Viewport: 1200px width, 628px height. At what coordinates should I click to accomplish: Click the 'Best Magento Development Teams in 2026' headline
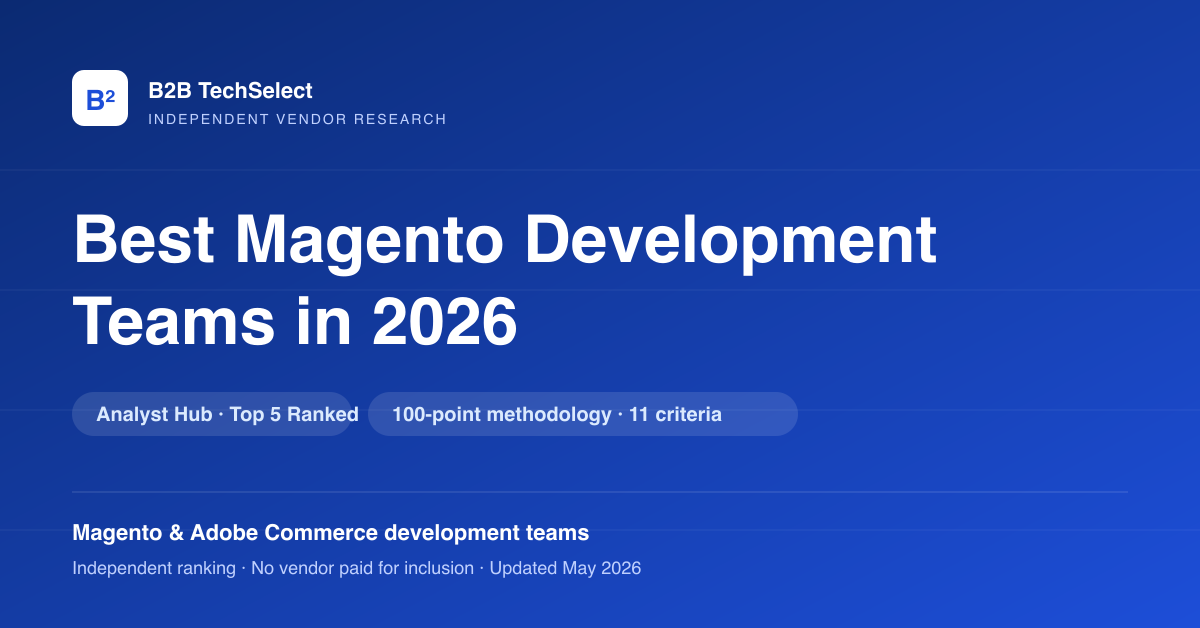tap(505, 280)
